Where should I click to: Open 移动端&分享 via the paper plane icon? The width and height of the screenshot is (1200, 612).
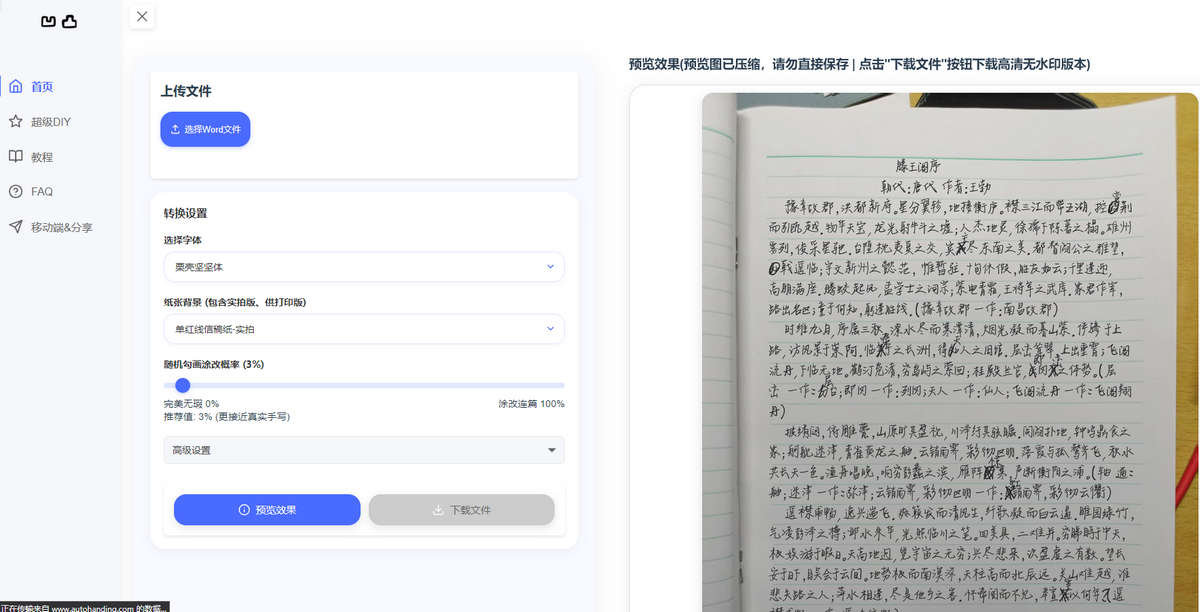[x=15, y=227]
